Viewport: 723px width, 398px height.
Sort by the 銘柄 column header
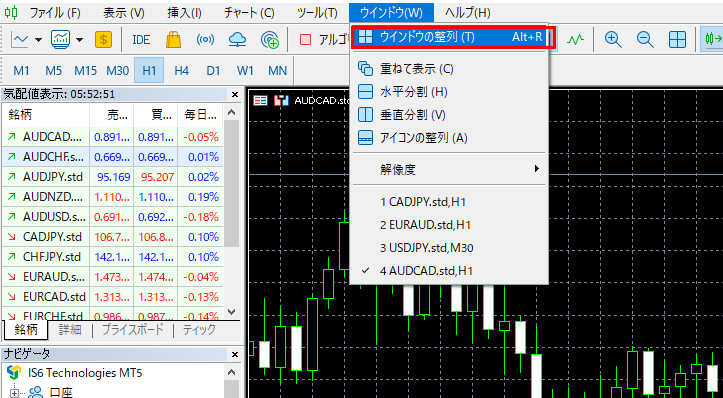point(45,114)
